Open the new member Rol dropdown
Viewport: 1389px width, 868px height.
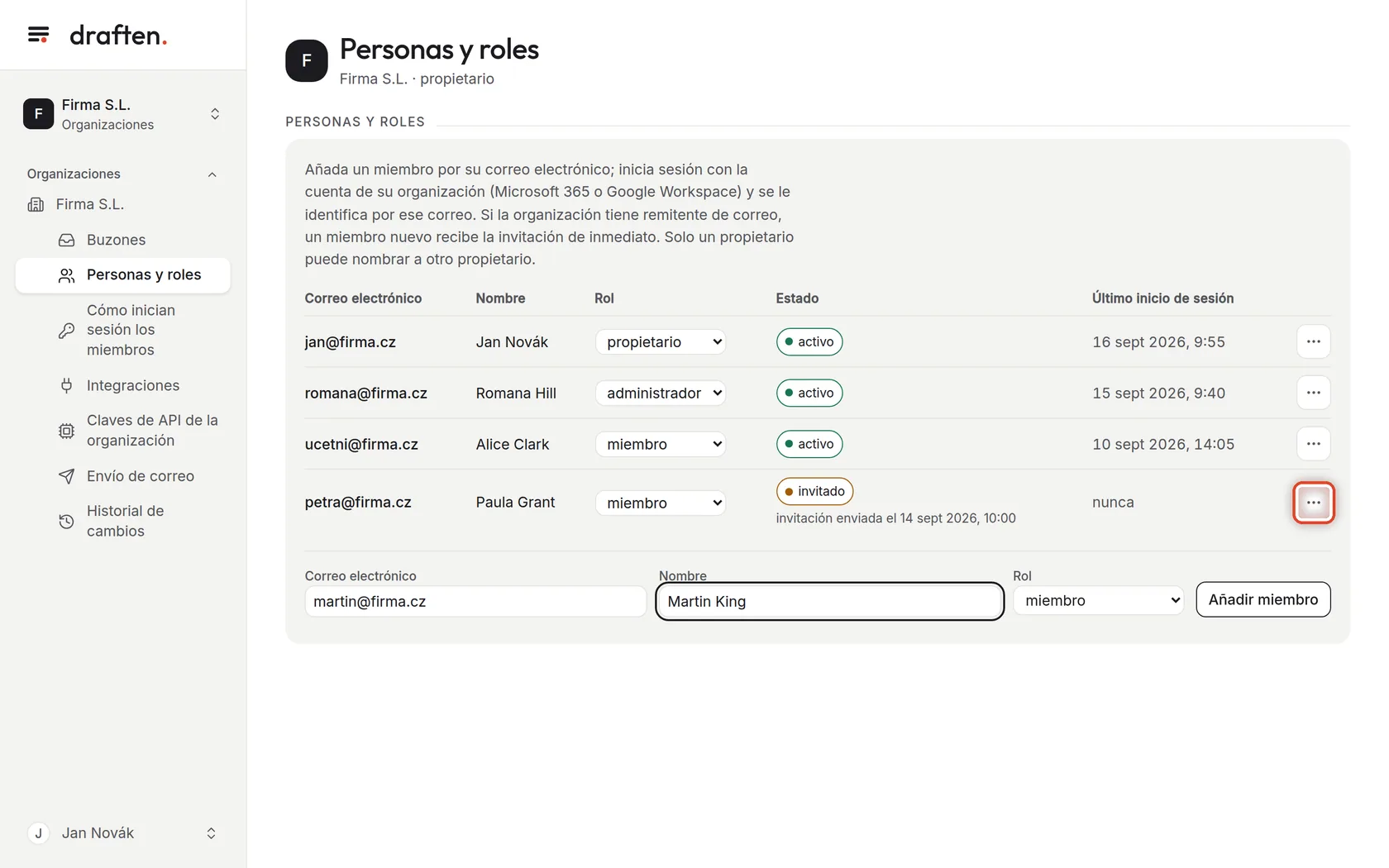[x=1099, y=600]
